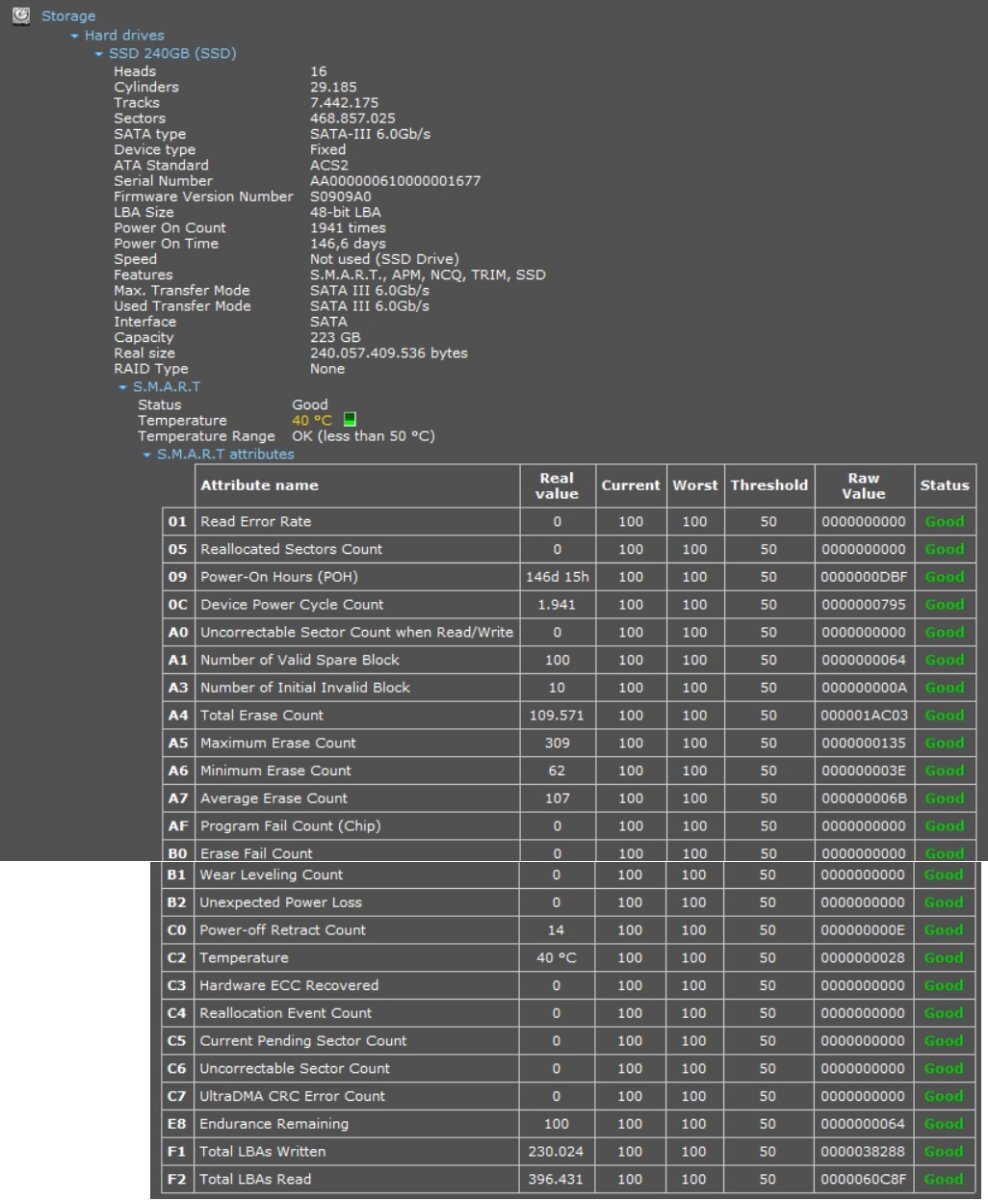Click the Power-On Hours (POH) attribute name
Viewport: 988px width, 1200px height.
click(x=279, y=577)
